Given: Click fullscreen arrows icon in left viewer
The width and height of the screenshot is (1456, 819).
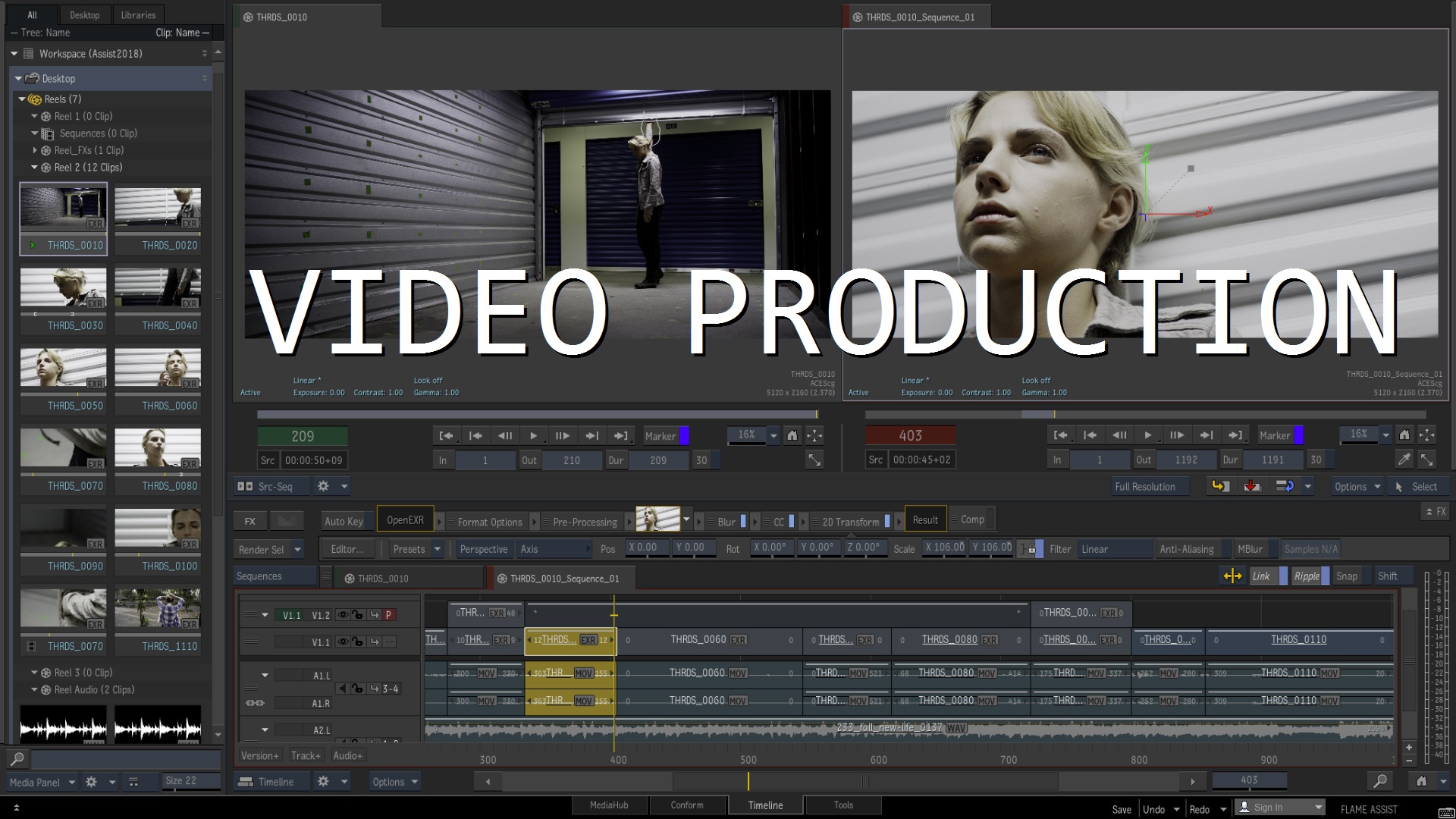Looking at the screenshot, I should [x=814, y=460].
